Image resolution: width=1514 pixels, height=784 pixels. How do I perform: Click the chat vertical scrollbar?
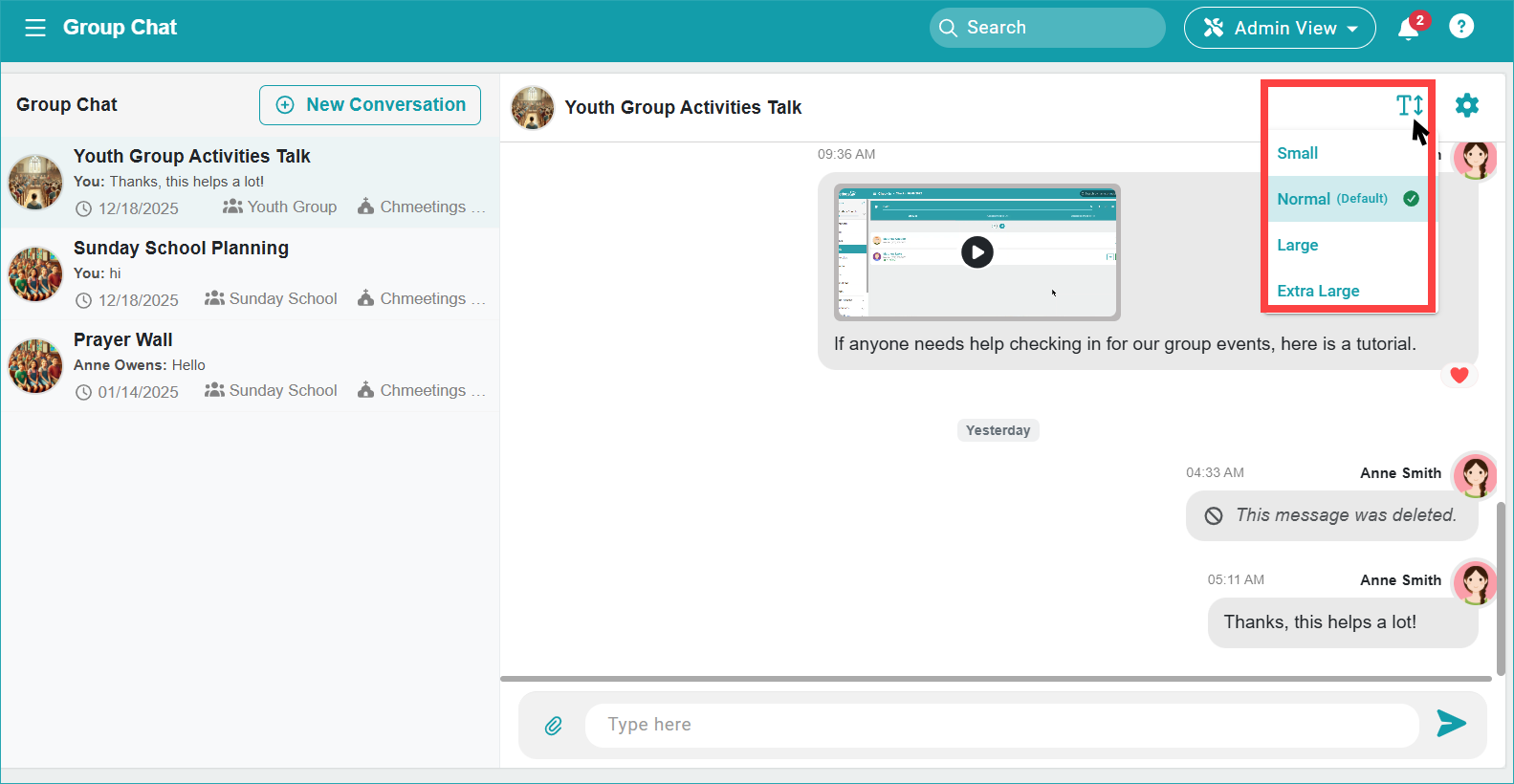(x=1500, y=587)
